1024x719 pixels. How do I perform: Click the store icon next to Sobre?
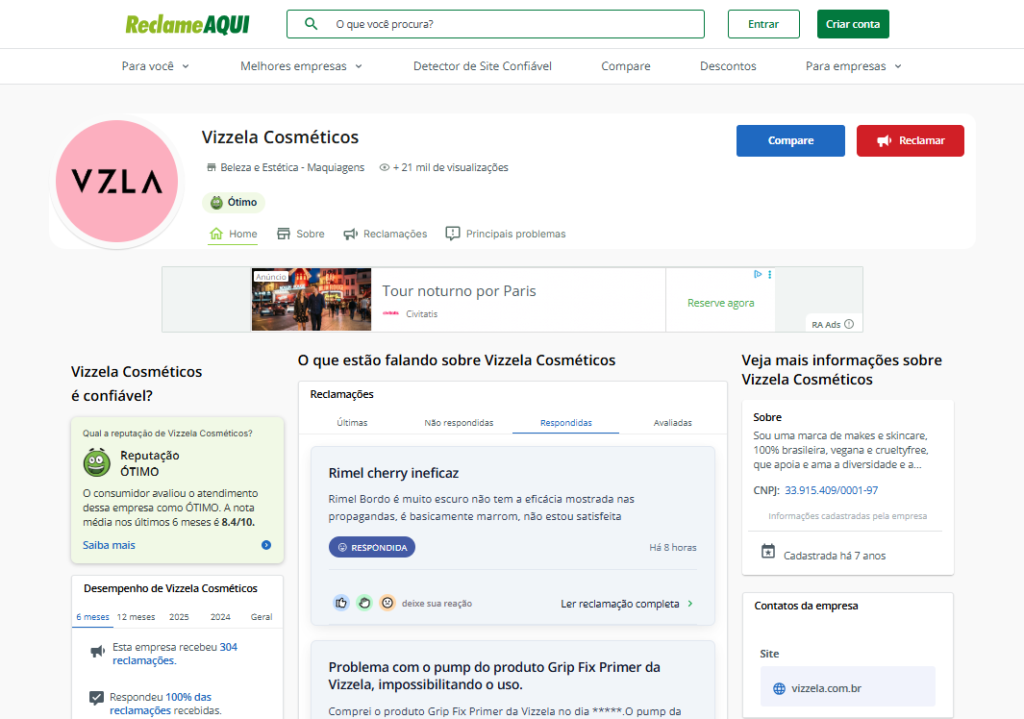283,234
